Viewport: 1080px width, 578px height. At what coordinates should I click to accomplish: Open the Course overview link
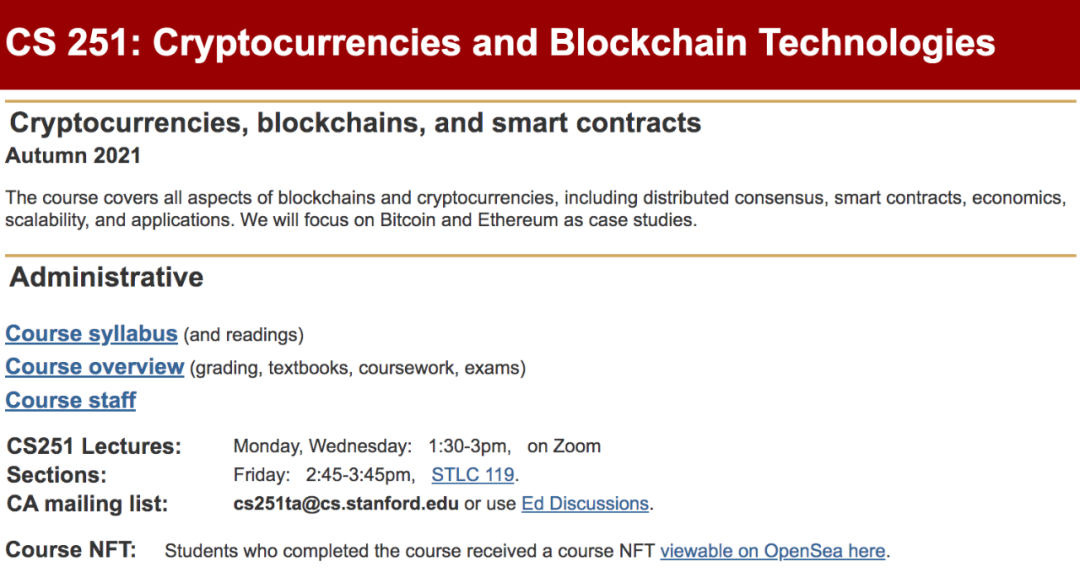click(x=95, y=367)
